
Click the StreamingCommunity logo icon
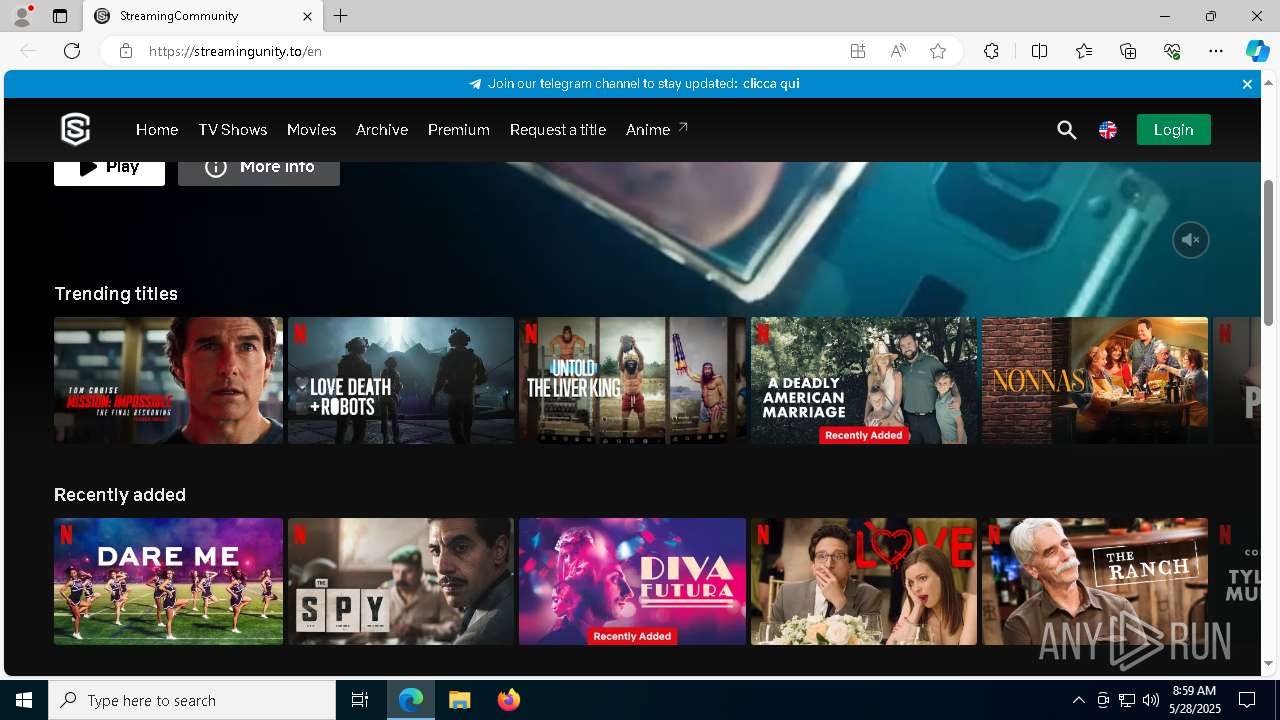point(76,130)
